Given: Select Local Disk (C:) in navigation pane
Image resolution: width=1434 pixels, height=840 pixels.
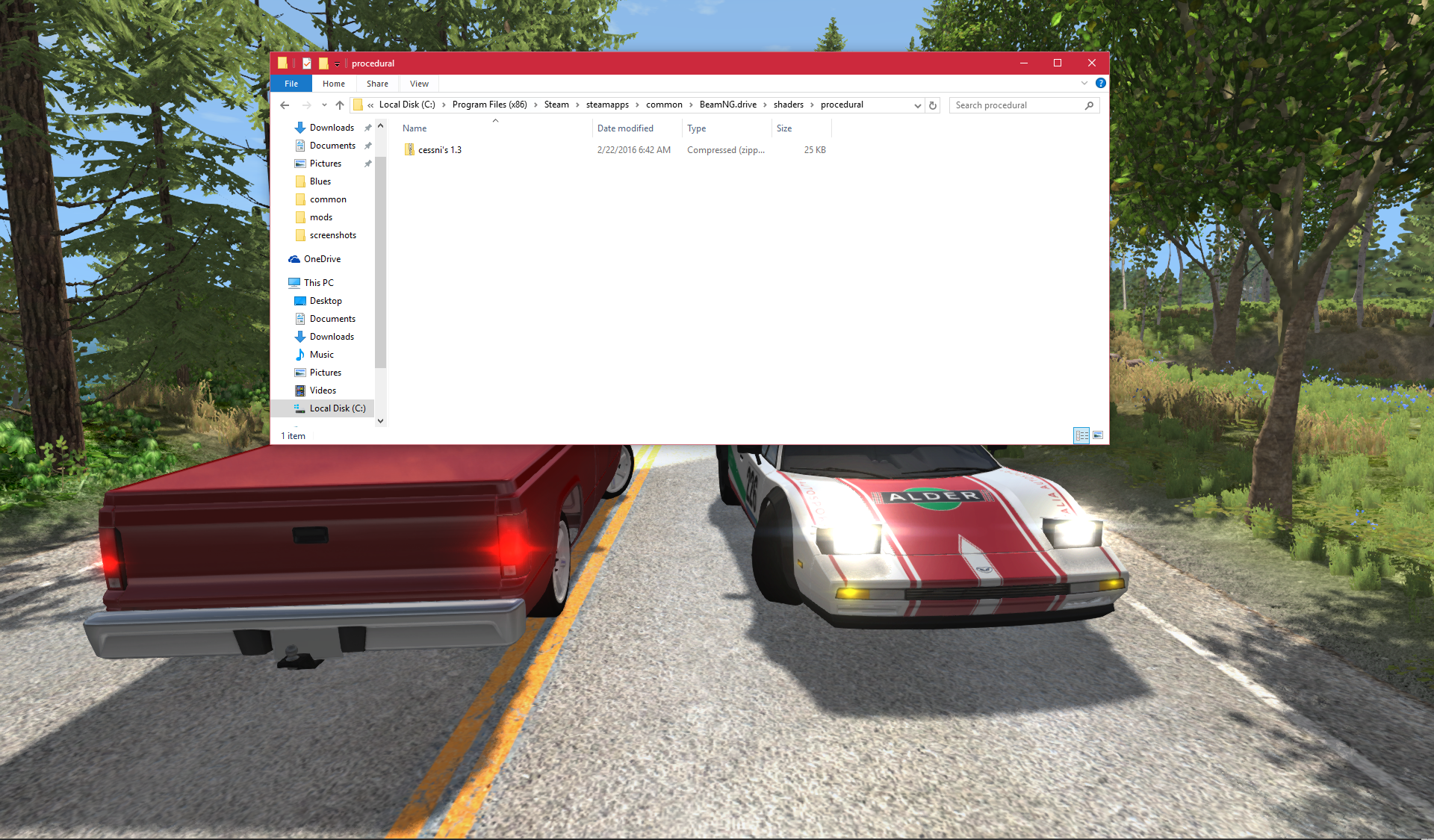Looking at the screenshot, I should click(323, 408).
